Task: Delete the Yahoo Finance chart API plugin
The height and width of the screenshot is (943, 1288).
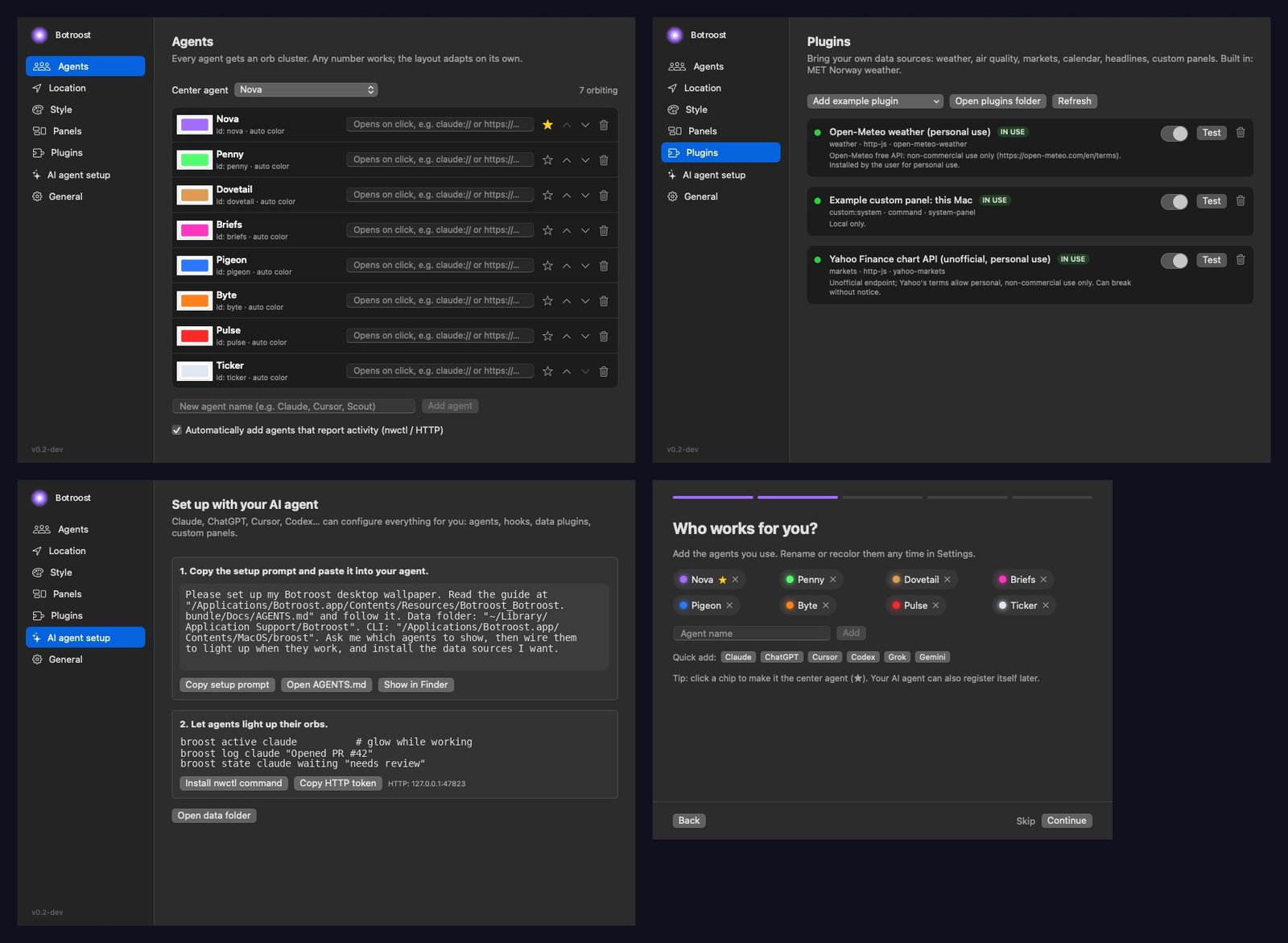Action: point(1241,259)
